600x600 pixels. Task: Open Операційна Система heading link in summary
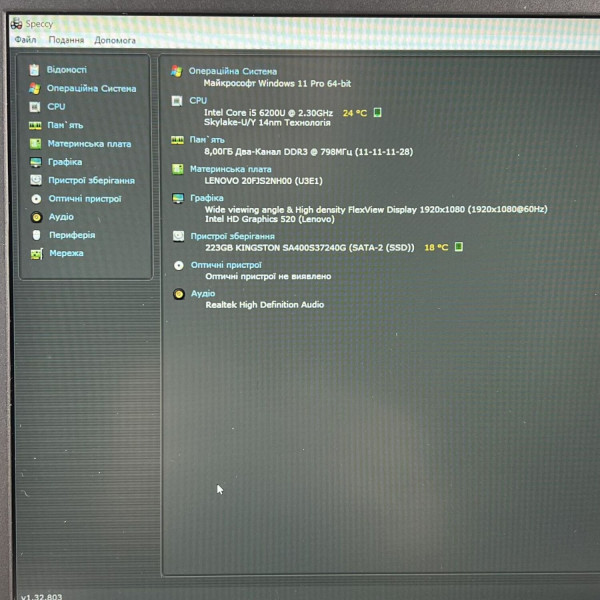233,72
